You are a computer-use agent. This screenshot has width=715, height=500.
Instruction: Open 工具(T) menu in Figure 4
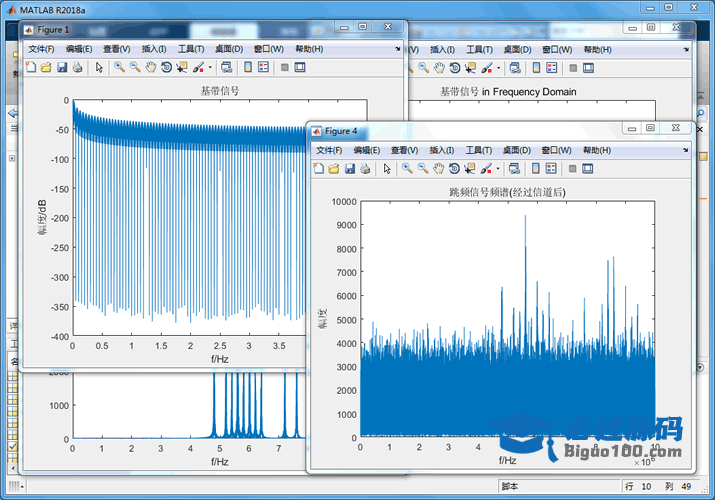pos(479,150)
